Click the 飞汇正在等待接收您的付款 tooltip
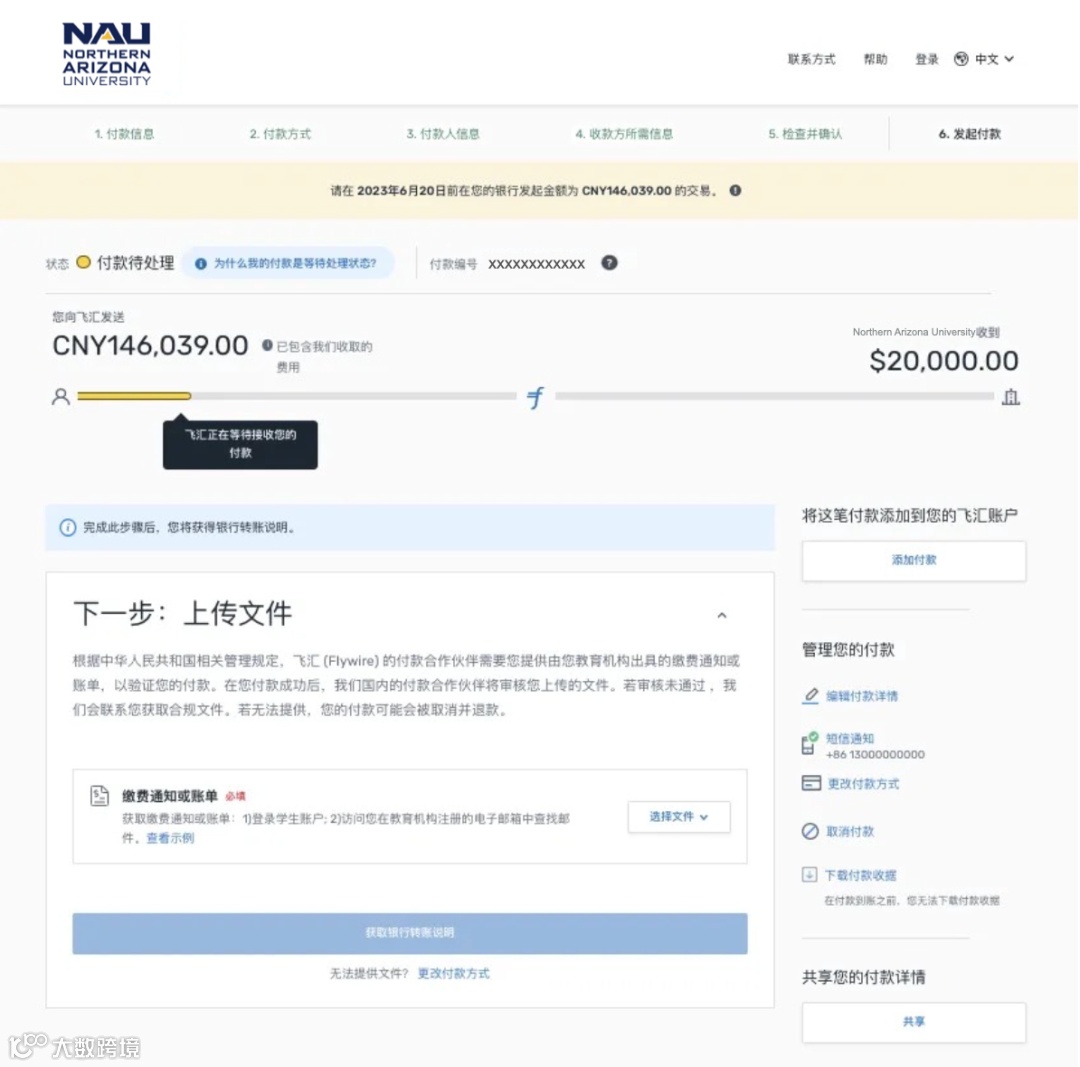The width and height of the screenshot is (1080, 1067). 240,444
